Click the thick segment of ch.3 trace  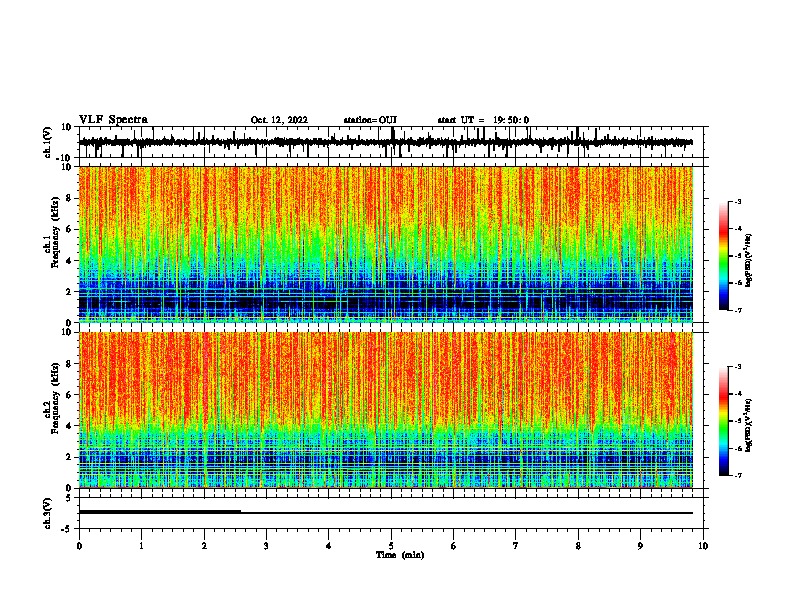coord(160,512)
